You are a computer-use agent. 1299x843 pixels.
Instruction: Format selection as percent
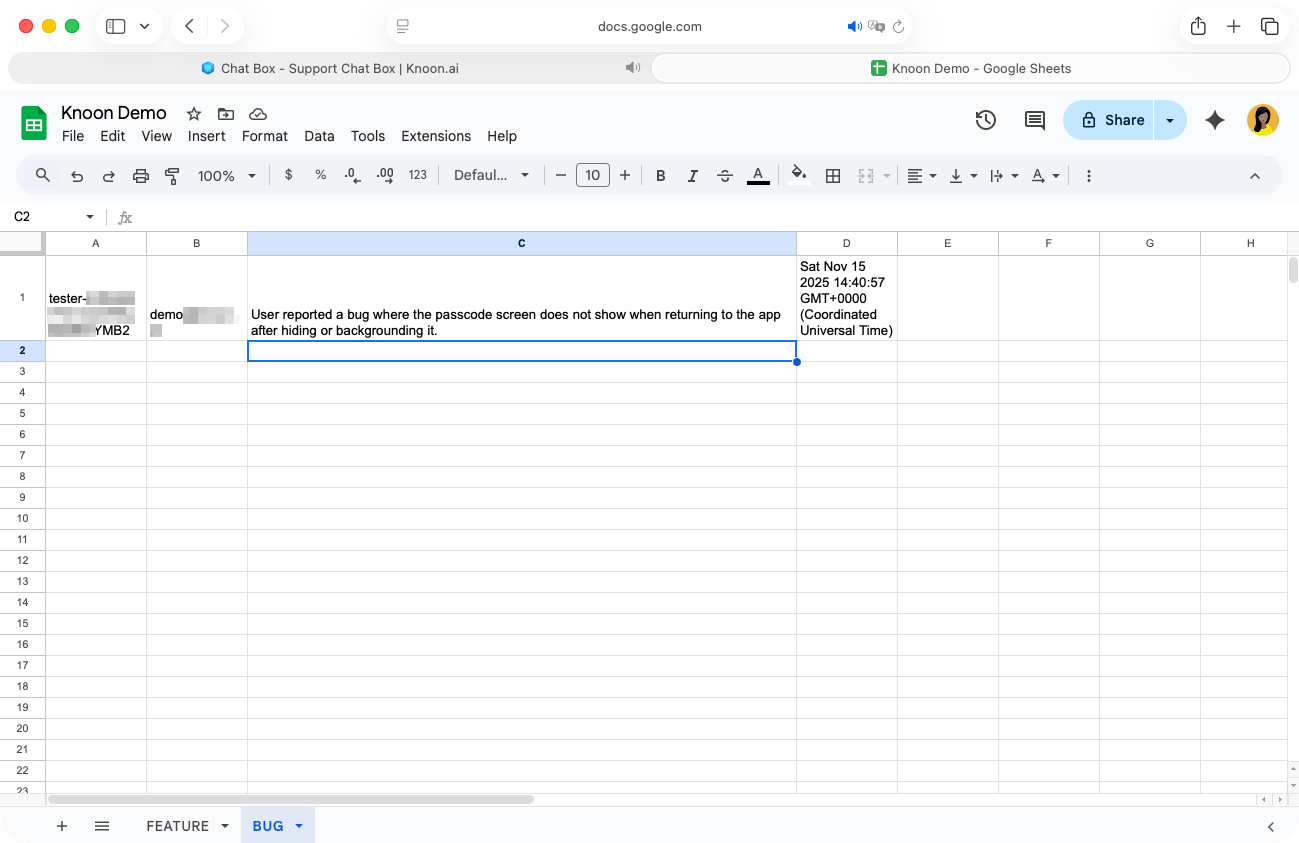[319, 175]
